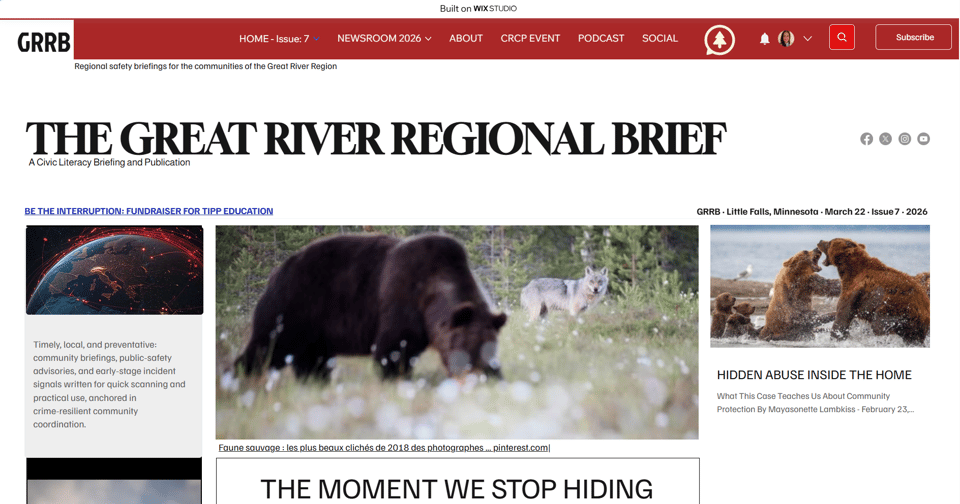The height and width of the screenshot is (504, 960).
Task: Open the fighting bears article thumbnail
Action: [x=820, y=286]
